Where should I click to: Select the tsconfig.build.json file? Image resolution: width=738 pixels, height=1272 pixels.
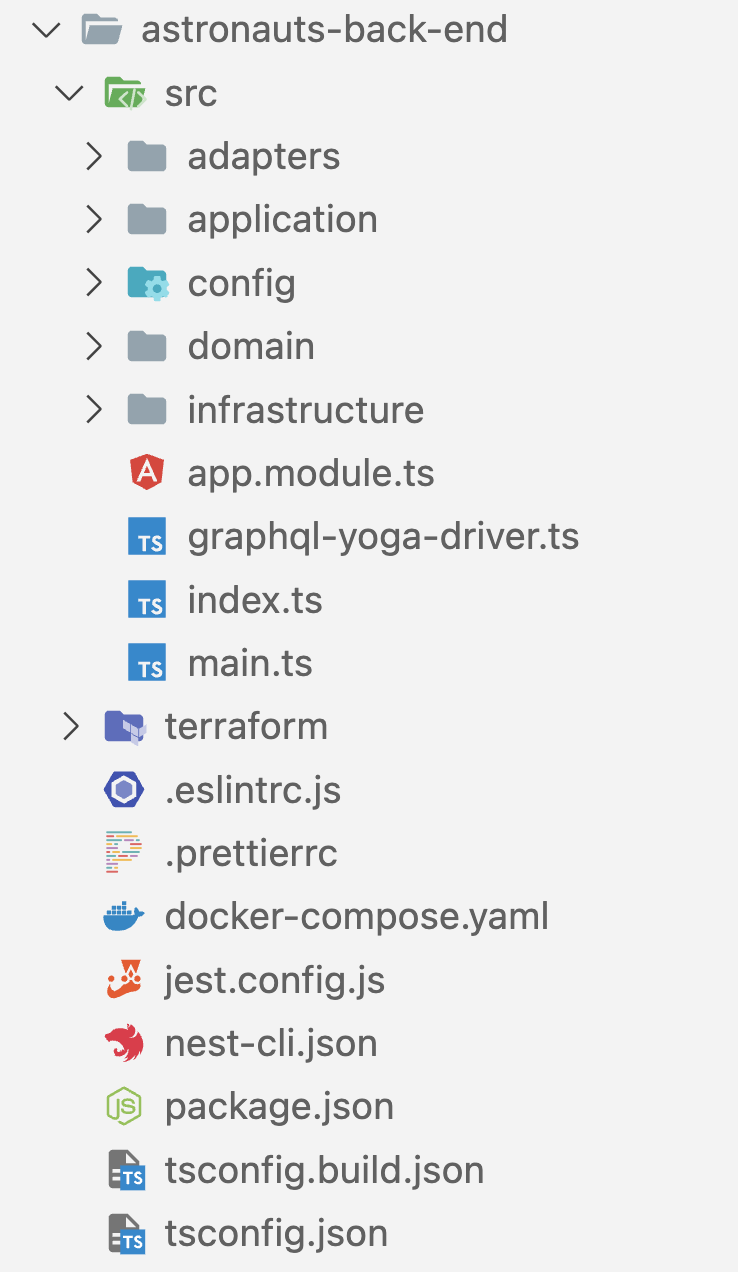pos(325,1170)
